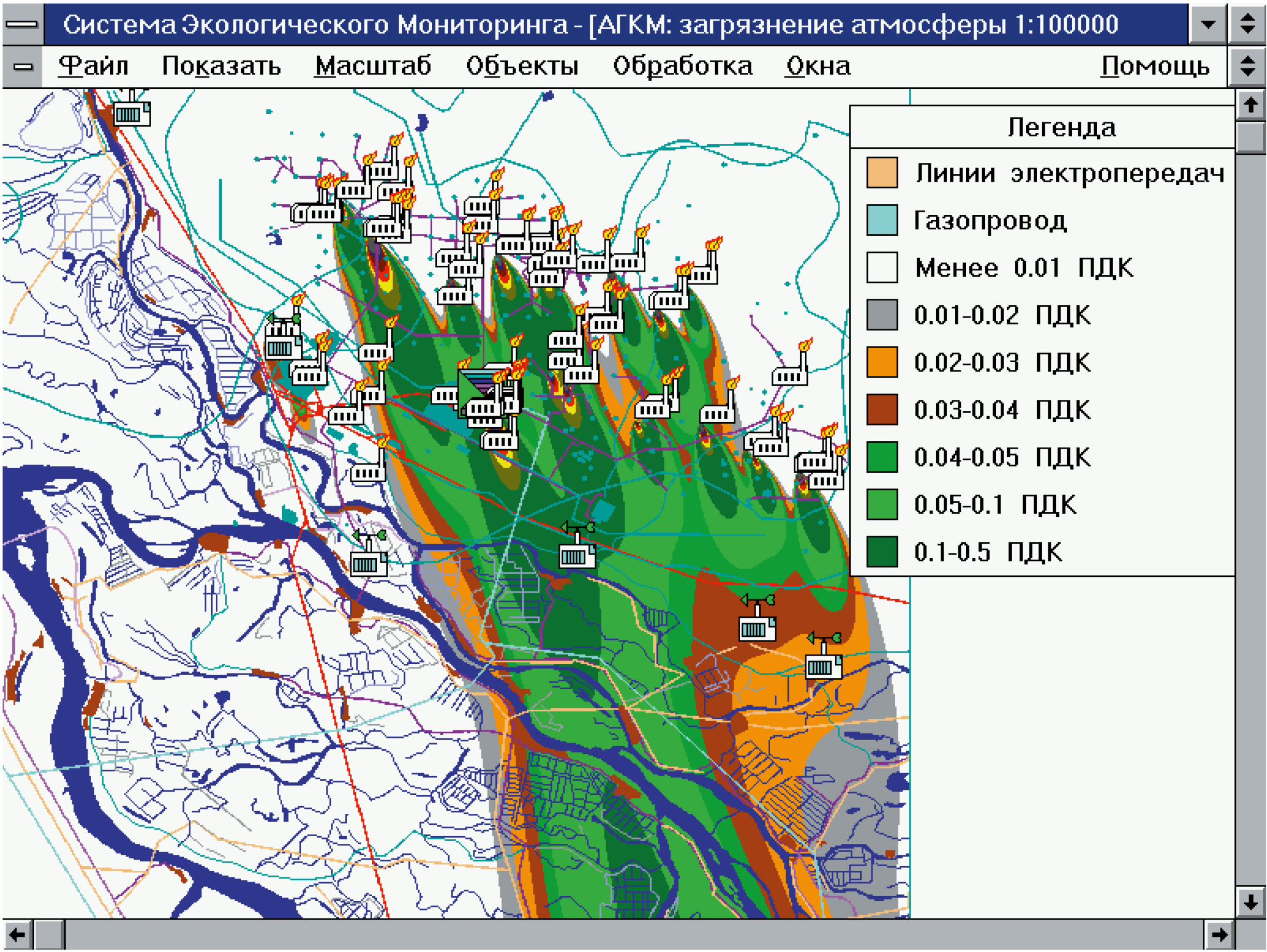Click the Объекты menu item

pos(521,66)
